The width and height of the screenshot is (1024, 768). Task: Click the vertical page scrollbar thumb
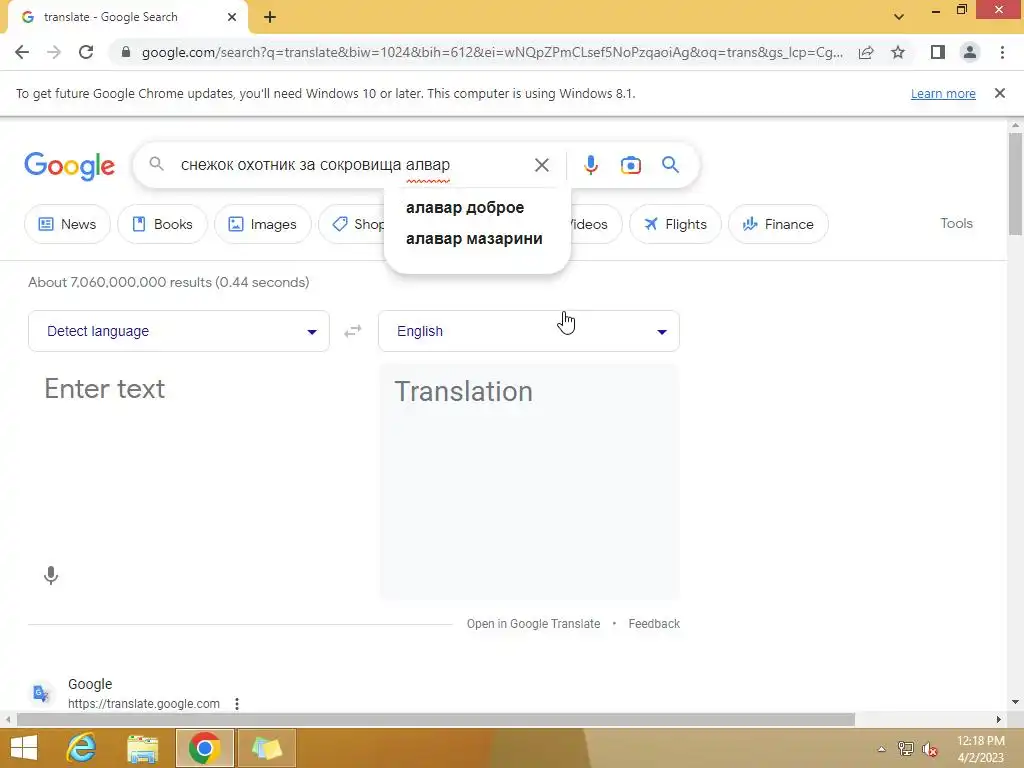point(1015,183)
